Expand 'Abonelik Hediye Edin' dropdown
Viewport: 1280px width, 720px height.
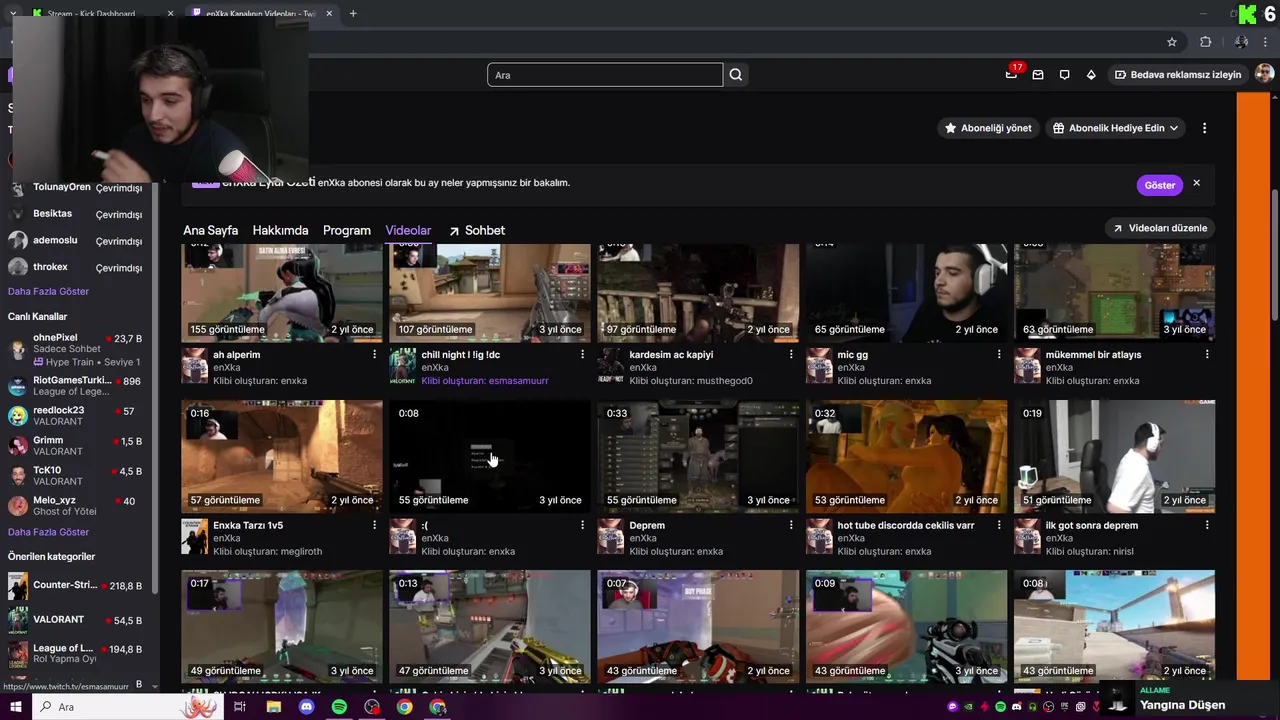(1115, 128)
